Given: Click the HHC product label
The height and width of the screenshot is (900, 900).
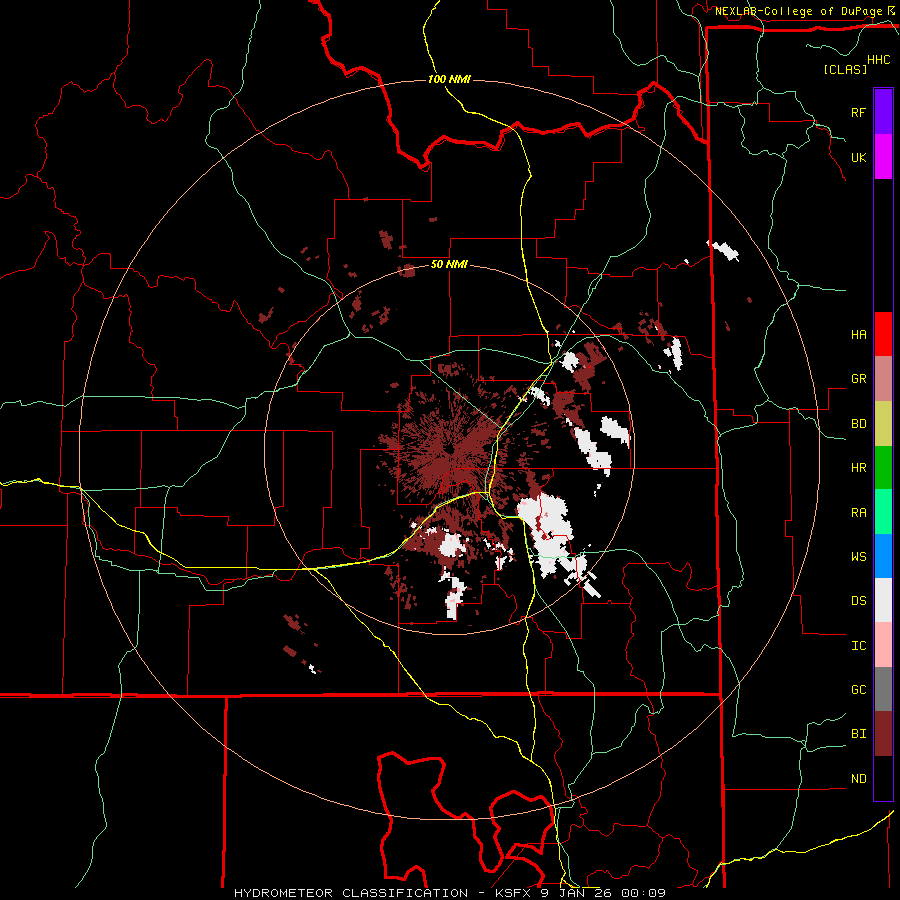Looking at the screenshot, I should click(879, 60).
